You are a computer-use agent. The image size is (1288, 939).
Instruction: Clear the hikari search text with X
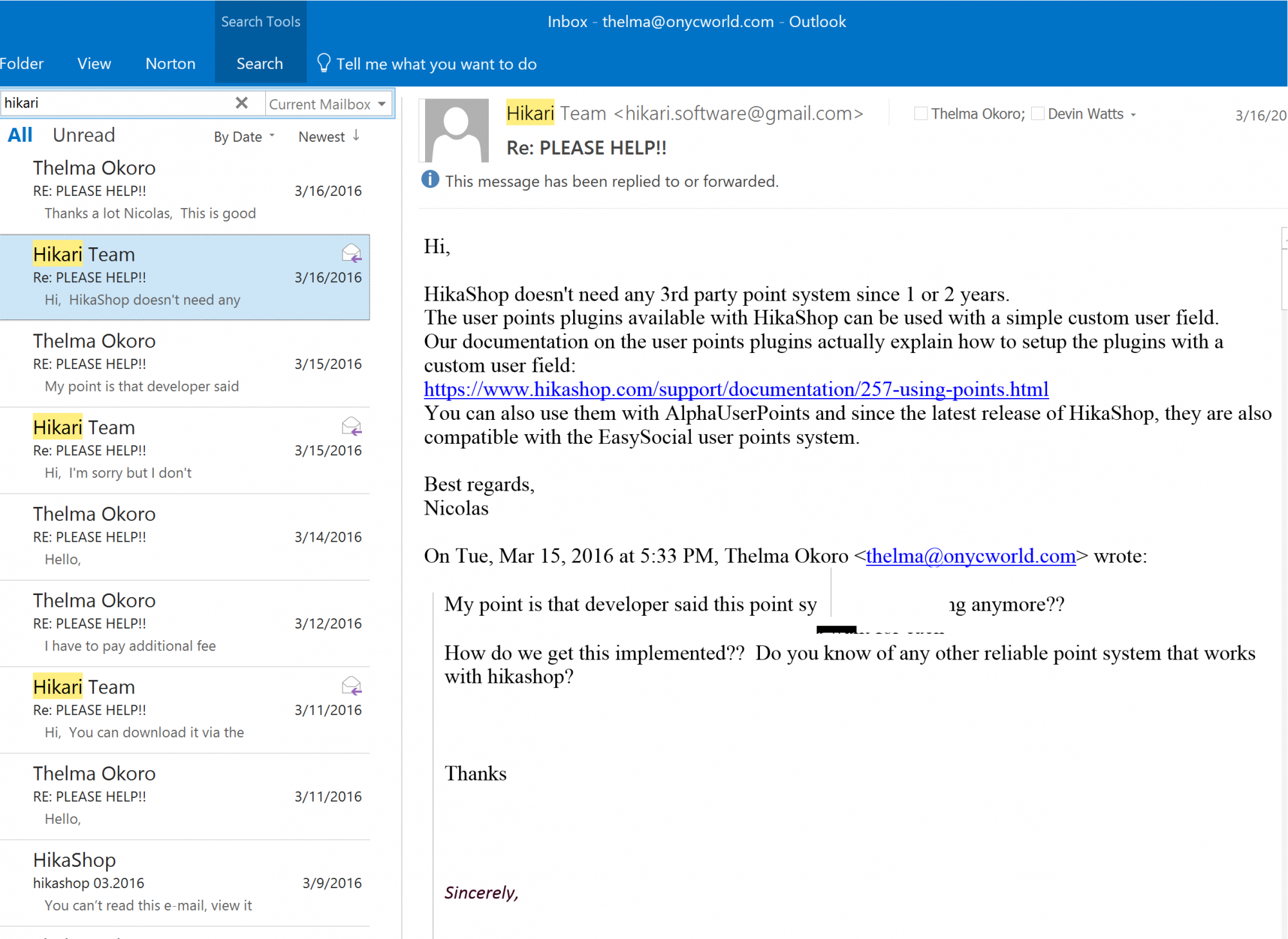pyautogui.click(x=241, y=103)
